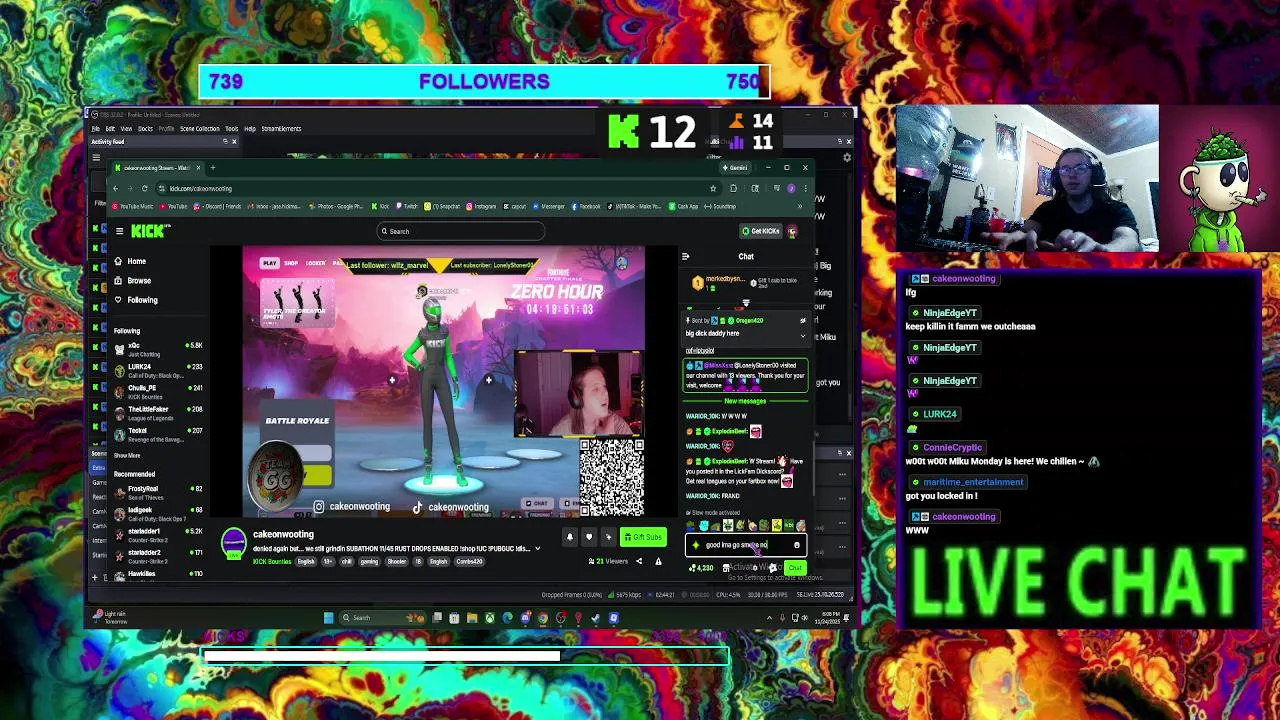This screenshot has width=1280, height=720.
Task: Click the Chrome address bar kick.com URL
Action: 201,188
